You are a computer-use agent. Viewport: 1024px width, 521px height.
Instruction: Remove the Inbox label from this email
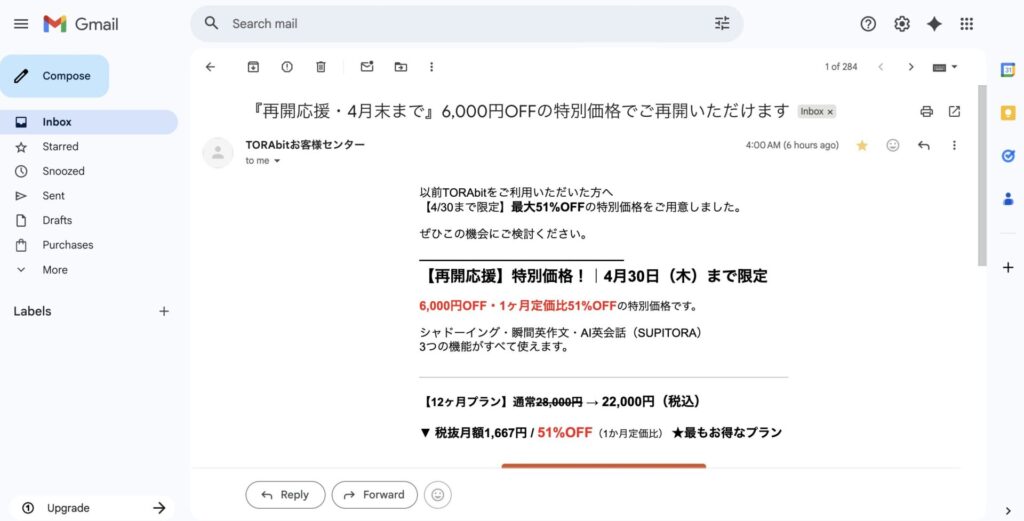830,112
